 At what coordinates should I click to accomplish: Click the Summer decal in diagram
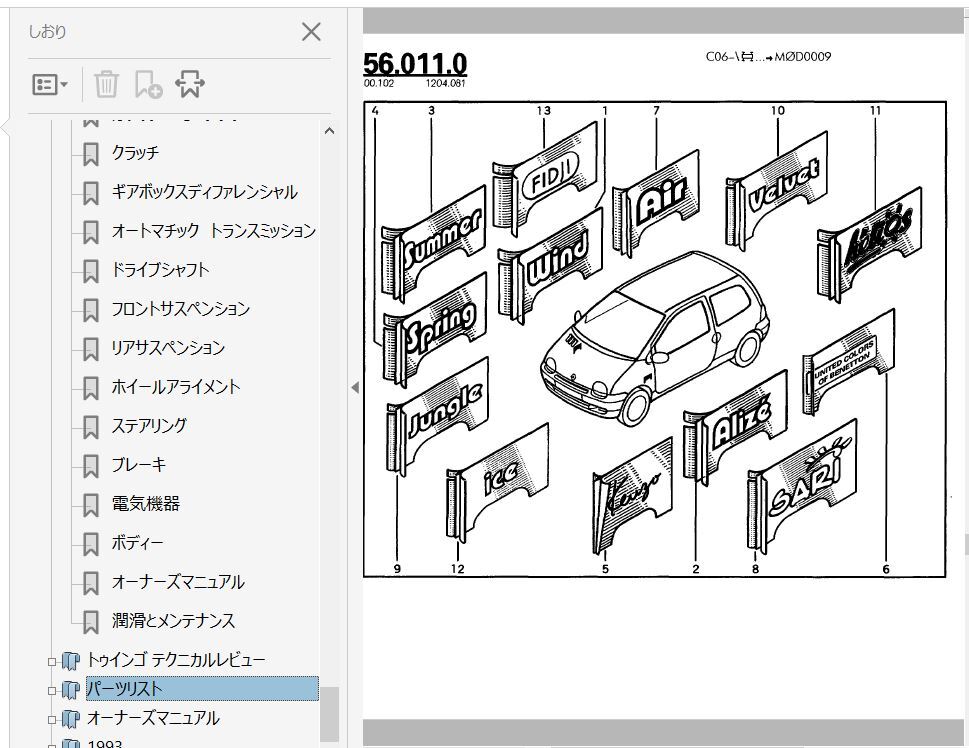tap(434, 242)
